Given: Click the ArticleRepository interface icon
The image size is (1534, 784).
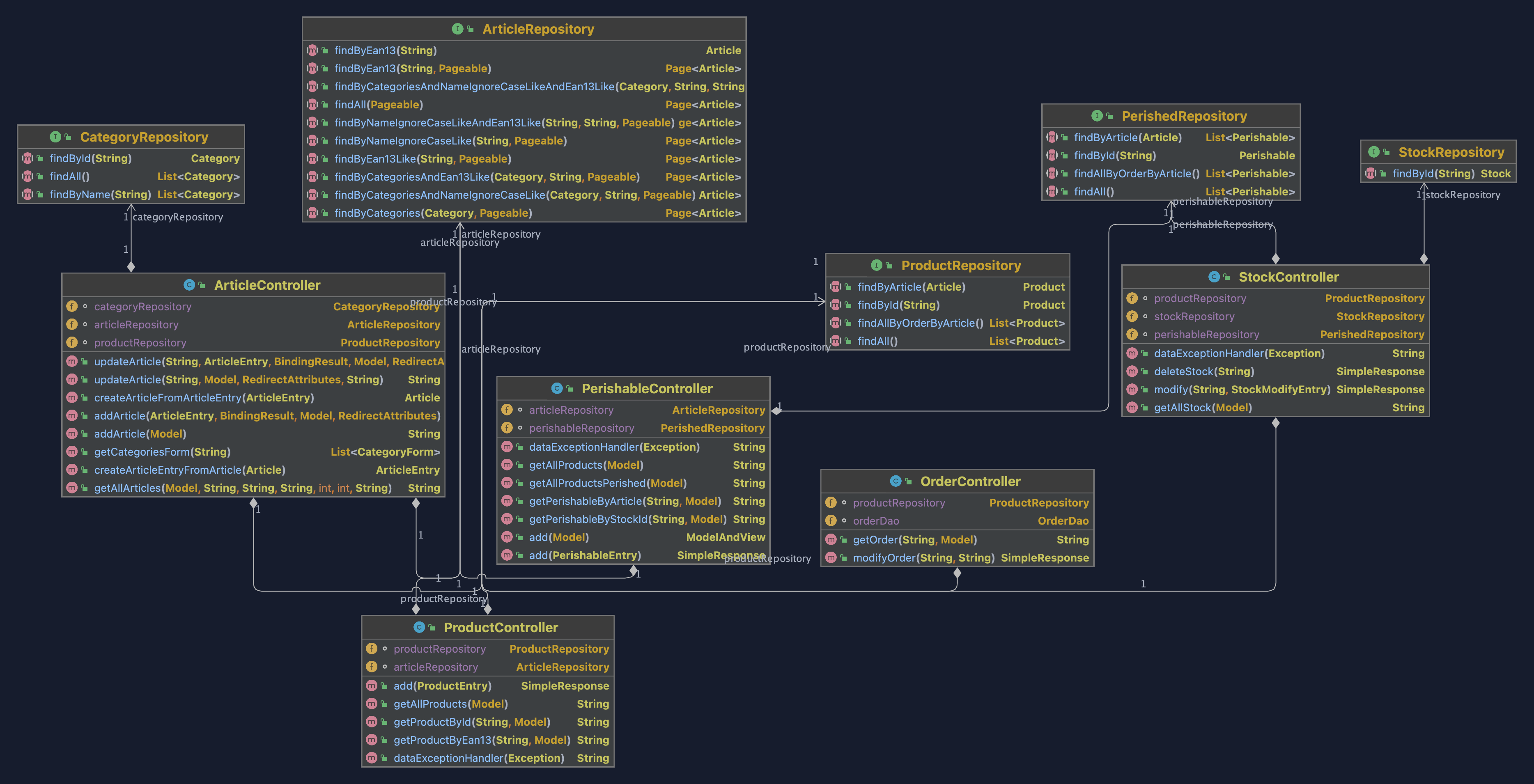Looking at the screenshot, I should click(x=457, y=29).
